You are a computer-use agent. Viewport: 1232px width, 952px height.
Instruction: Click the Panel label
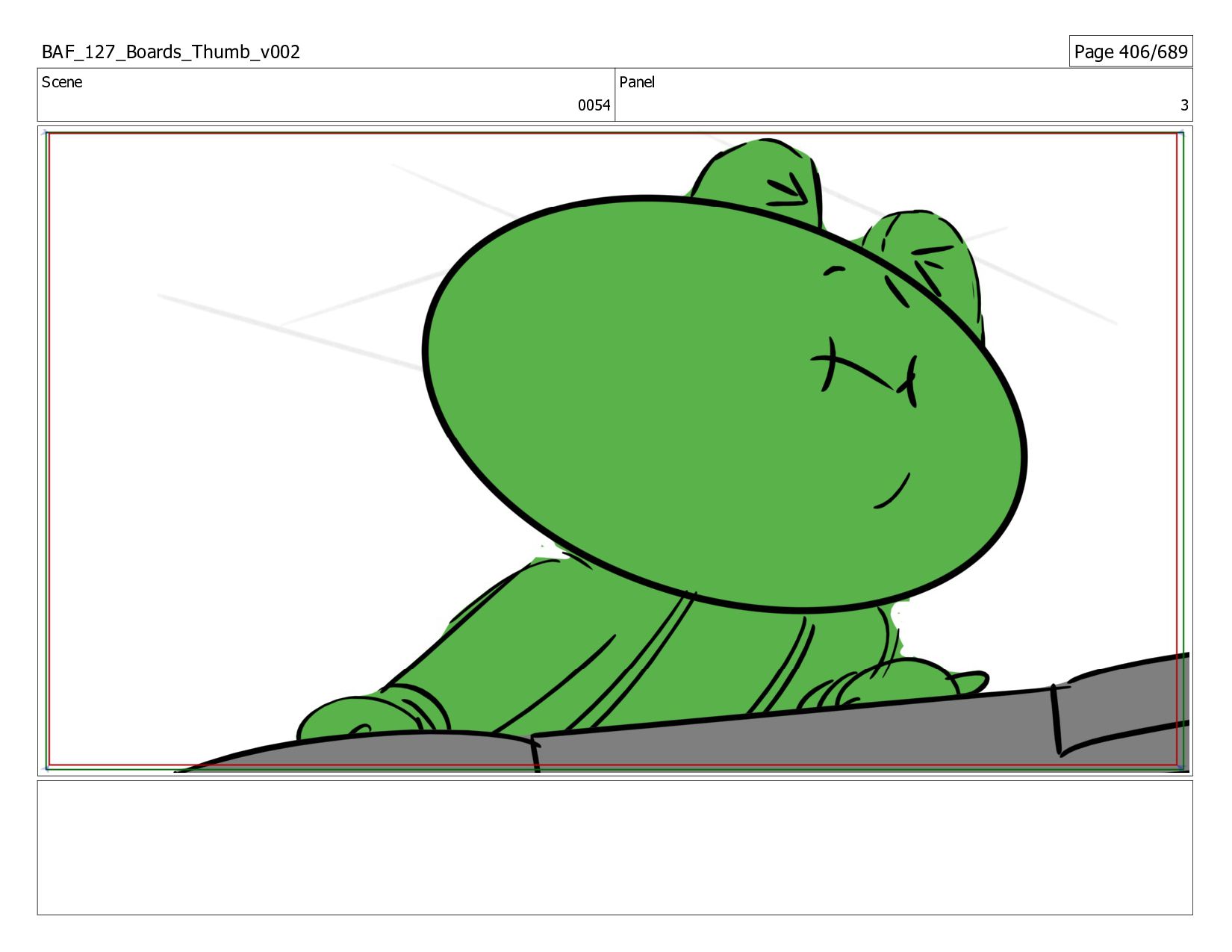637,82
